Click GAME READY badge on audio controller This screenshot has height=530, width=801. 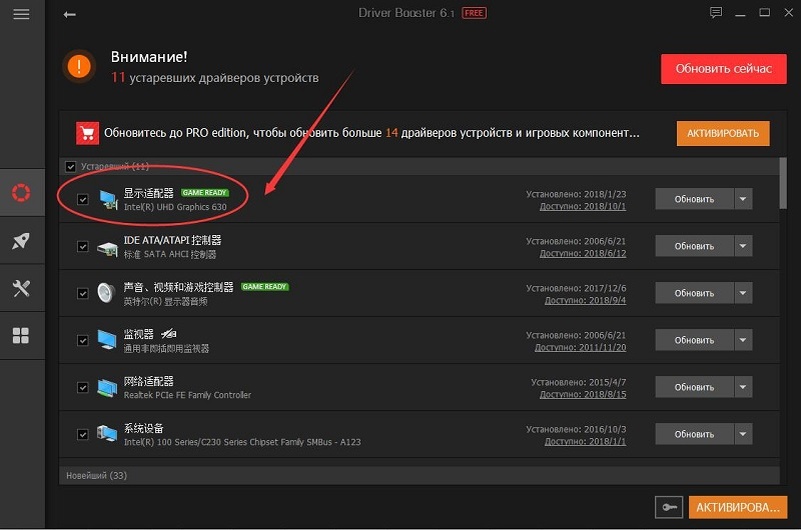click(x=265, y=286)
